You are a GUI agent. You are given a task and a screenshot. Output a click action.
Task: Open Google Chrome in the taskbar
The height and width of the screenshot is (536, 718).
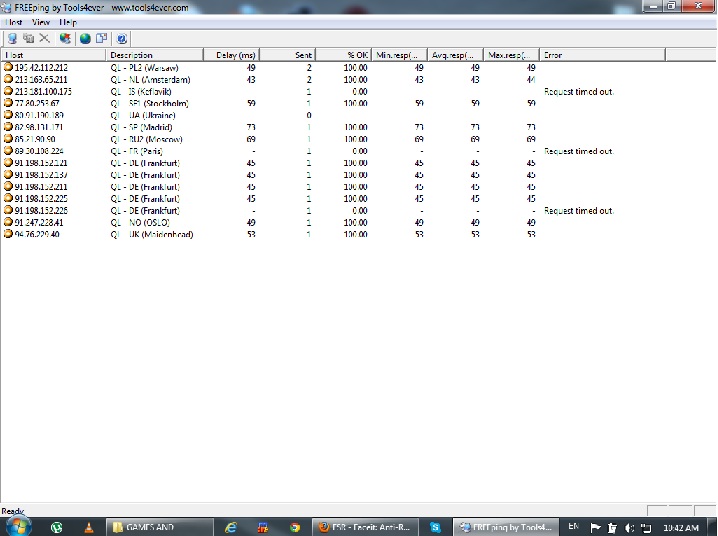point(295,526)
